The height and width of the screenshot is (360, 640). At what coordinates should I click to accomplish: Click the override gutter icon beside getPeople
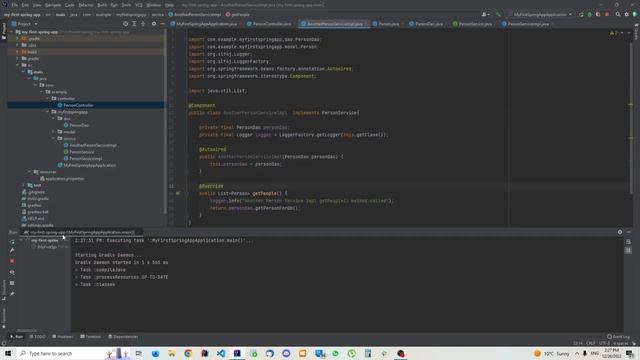point(178,193)
